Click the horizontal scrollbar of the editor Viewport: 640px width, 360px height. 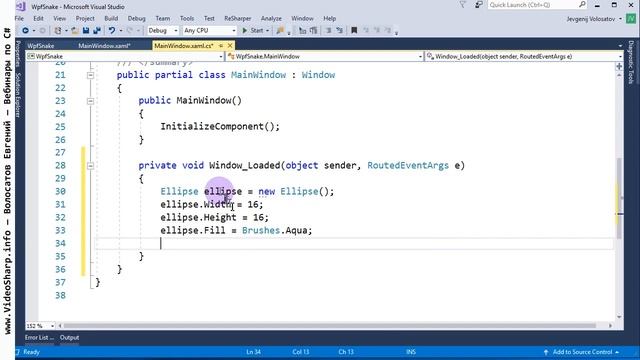tap(329, 326)
